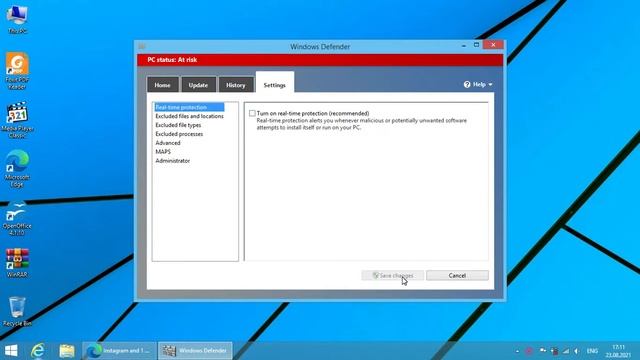Open the Media Player Classic desktop shortcut
640x360 pixels.
pos(17,120)
